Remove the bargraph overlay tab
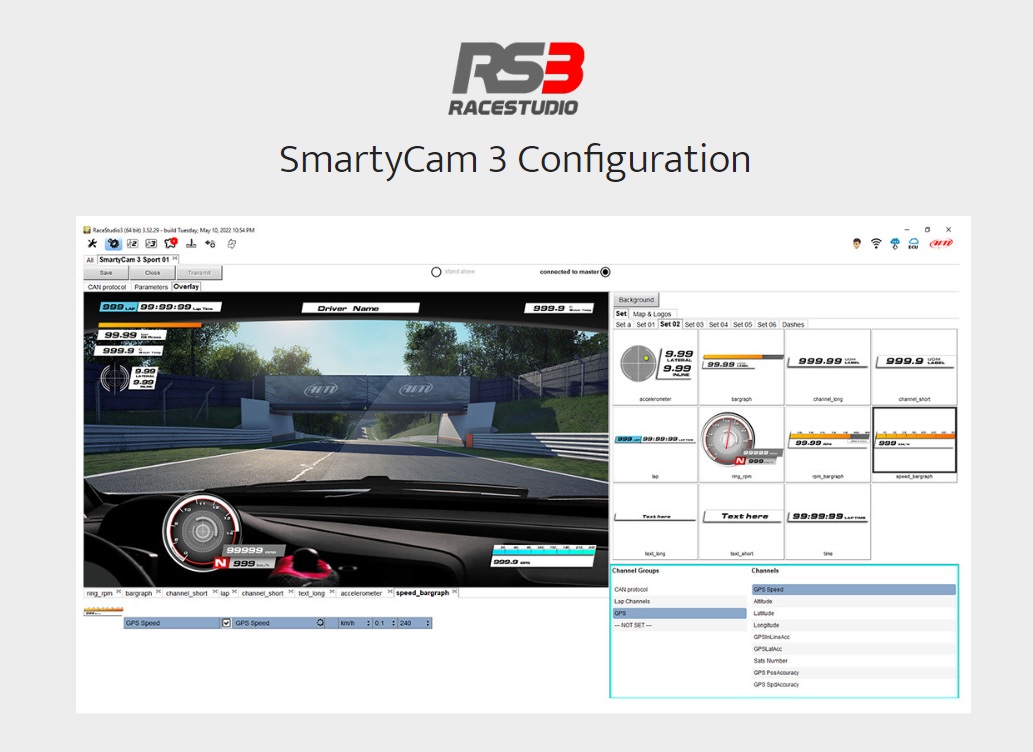This screenshot has height=752, width=1033. 158,592
